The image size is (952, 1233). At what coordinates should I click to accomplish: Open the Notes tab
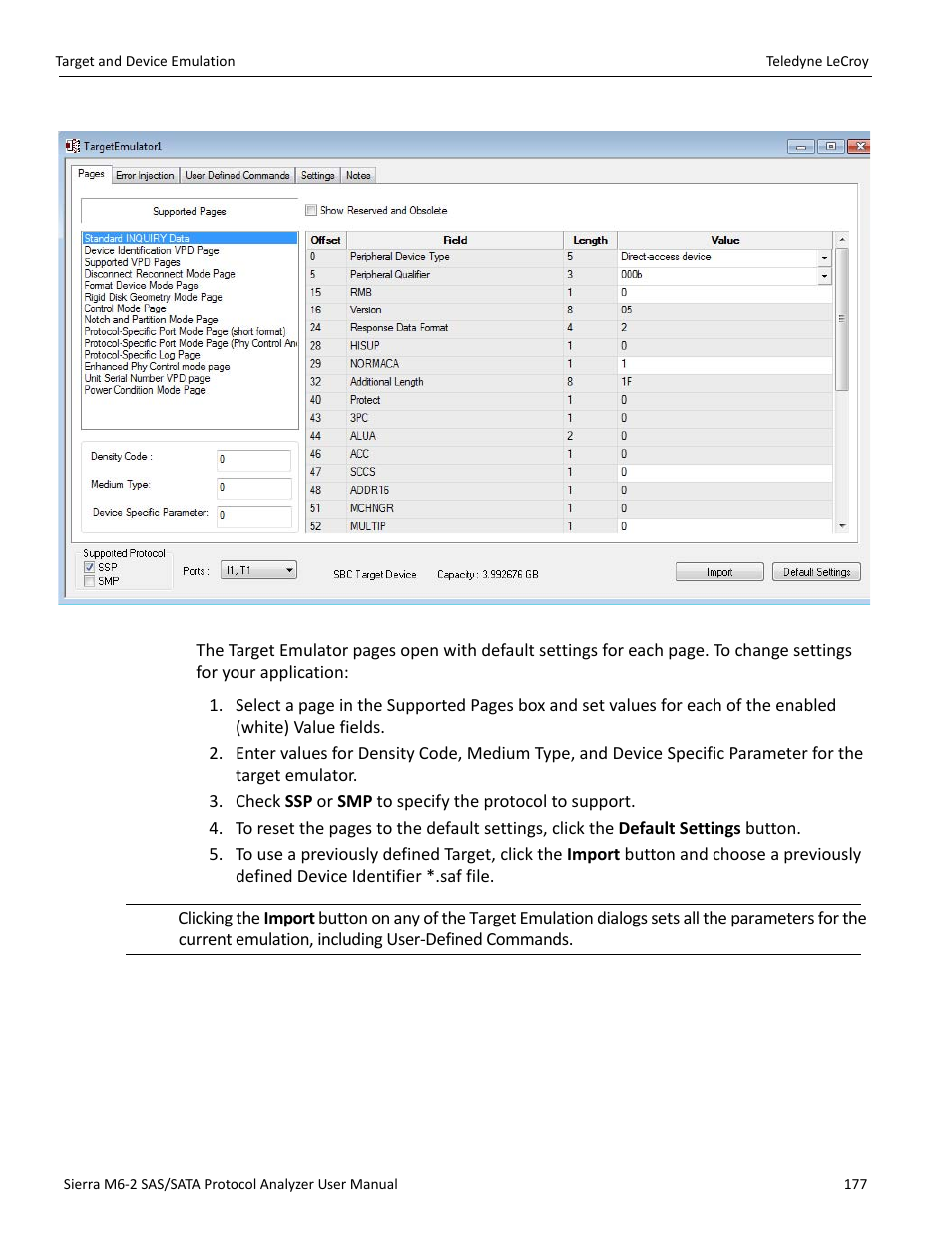point(358,175)
